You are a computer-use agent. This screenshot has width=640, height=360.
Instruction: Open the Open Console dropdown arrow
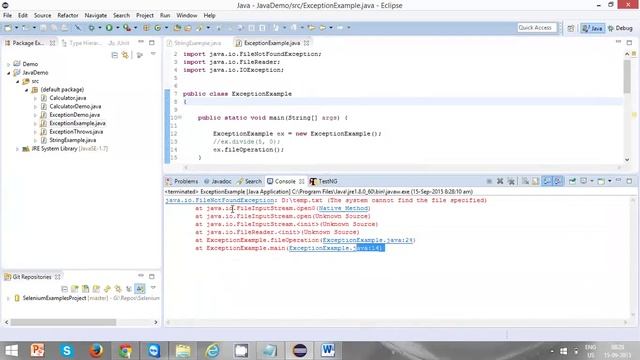(610, 181)
